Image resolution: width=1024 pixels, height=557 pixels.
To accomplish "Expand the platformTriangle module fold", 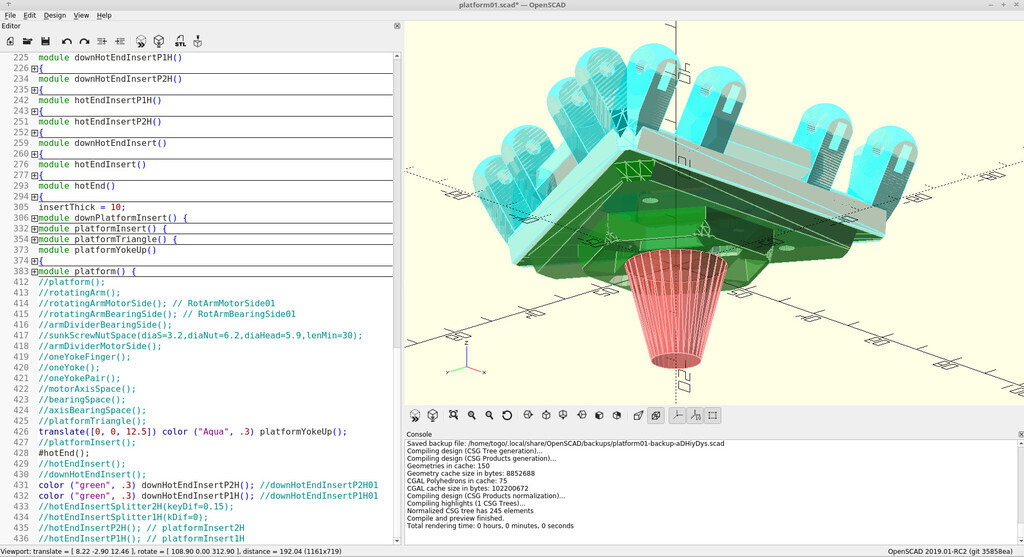I will [35, 240].
